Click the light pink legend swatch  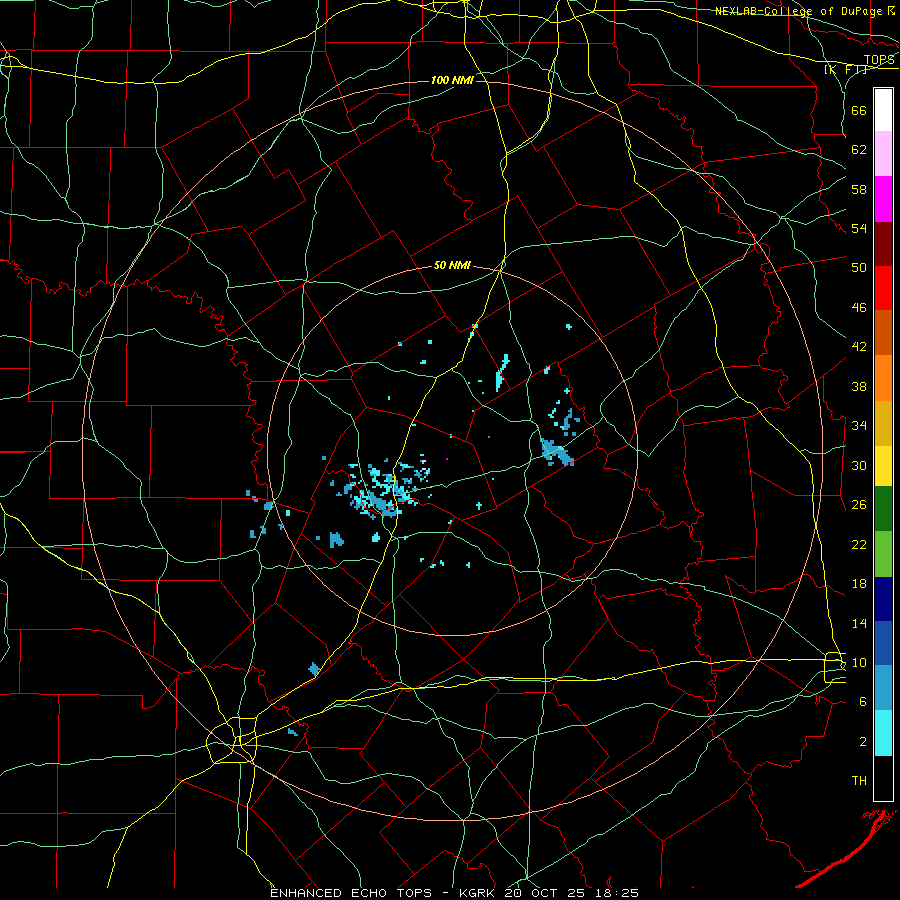(883, 154)
